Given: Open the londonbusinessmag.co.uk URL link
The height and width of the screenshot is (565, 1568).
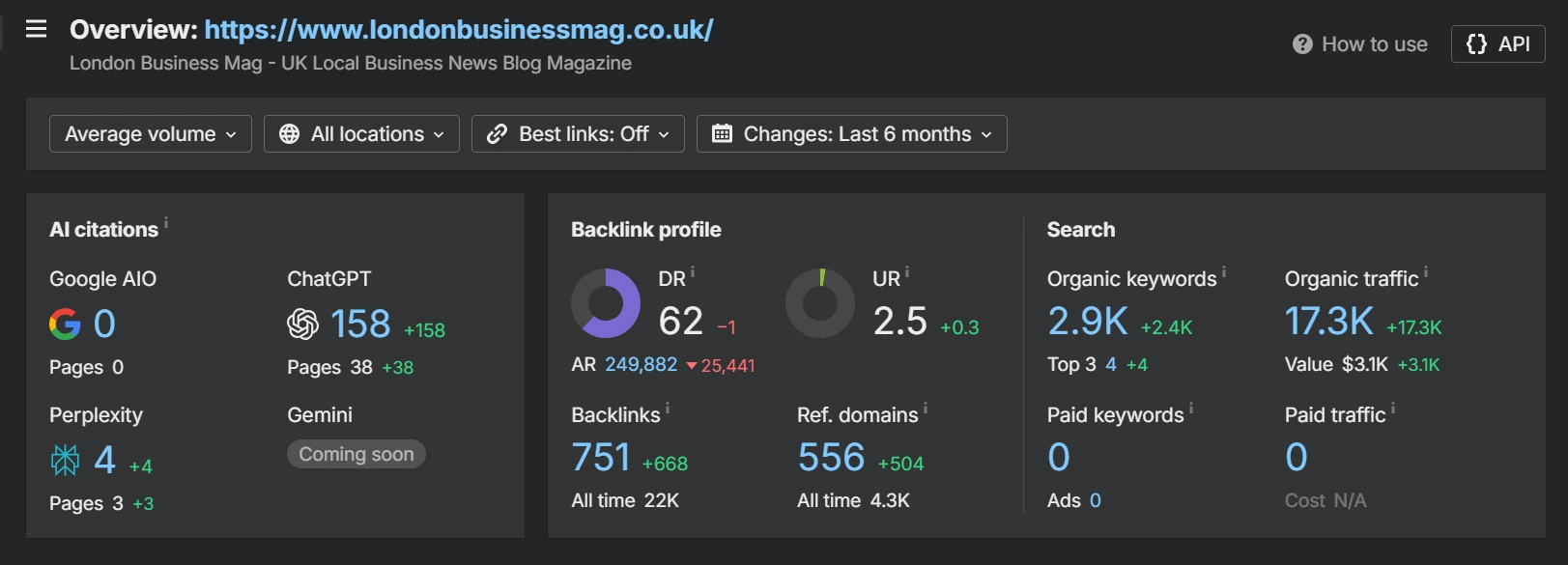Looking at the screenshot, I should 459,30.
